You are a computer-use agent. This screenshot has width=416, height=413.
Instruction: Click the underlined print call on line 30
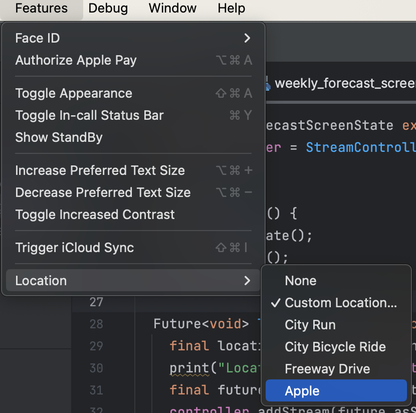click(190, 368)
